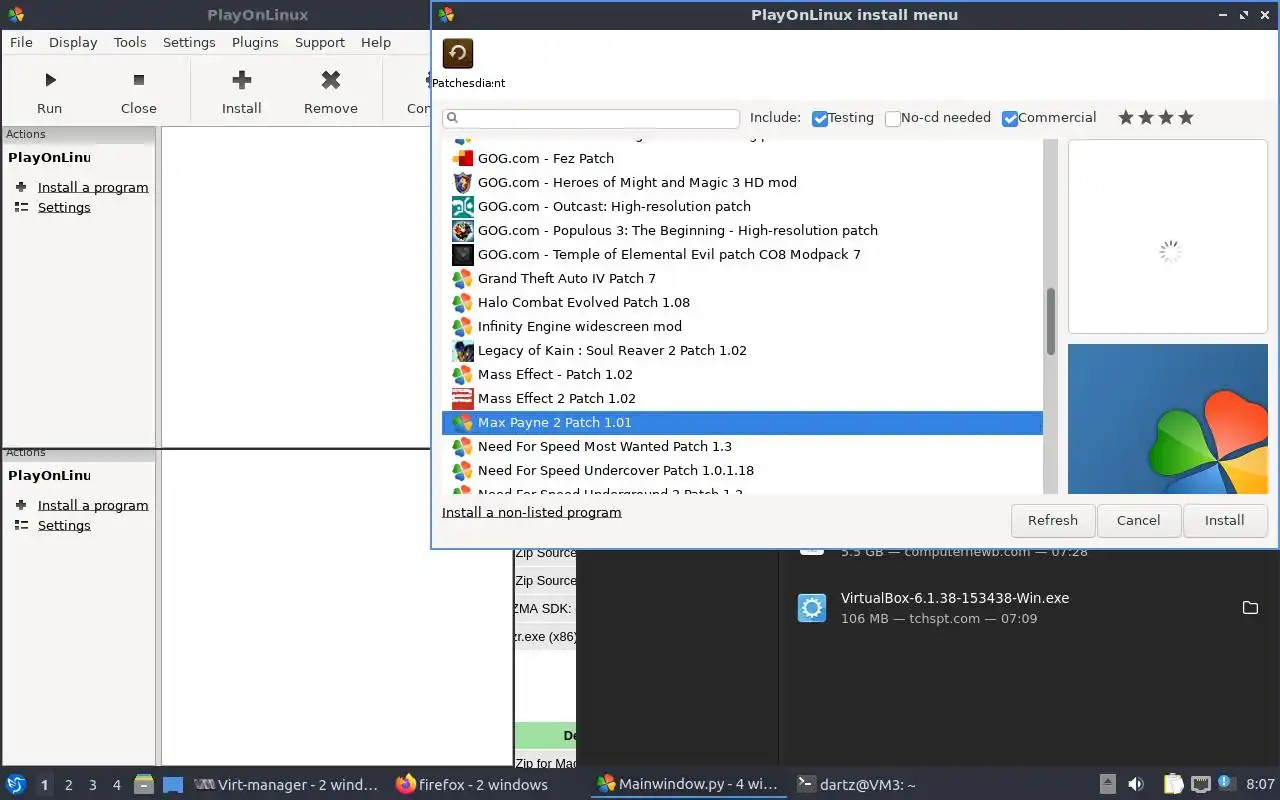This screenshot has width=1280, height=800.
Task: Click the Legacy of Kain Soul Reaver icon
Action: [462, 350]
